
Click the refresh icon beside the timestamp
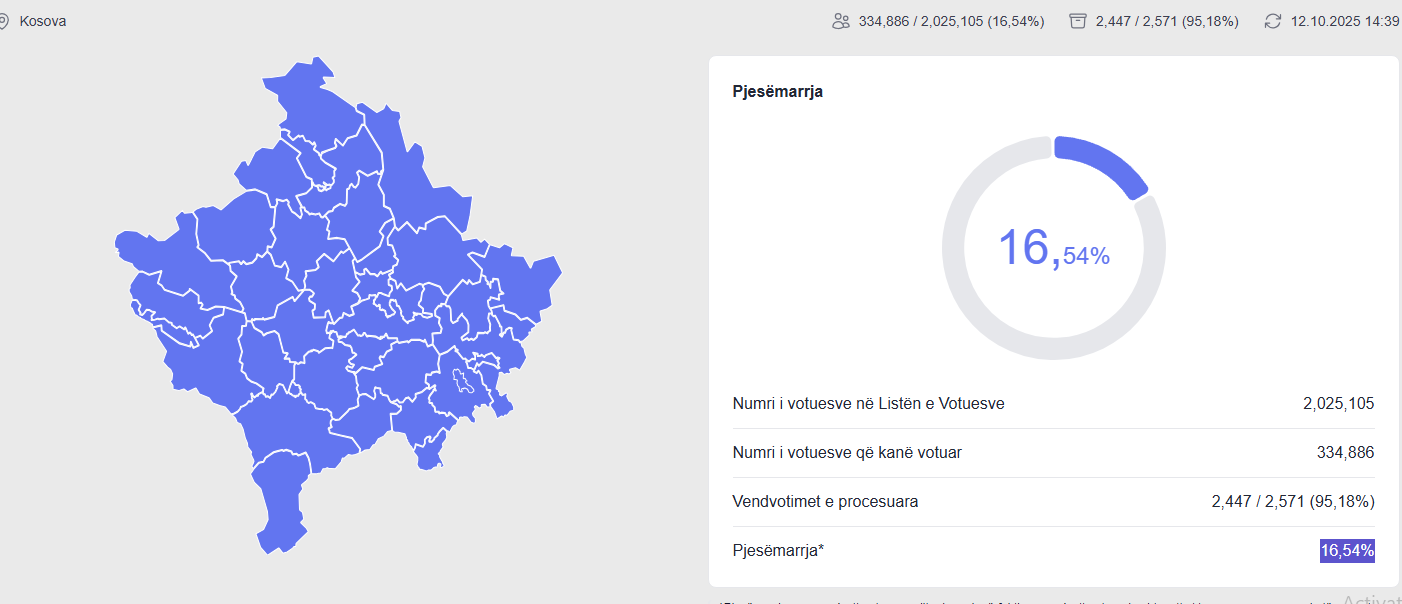(x=1272, y=21)
